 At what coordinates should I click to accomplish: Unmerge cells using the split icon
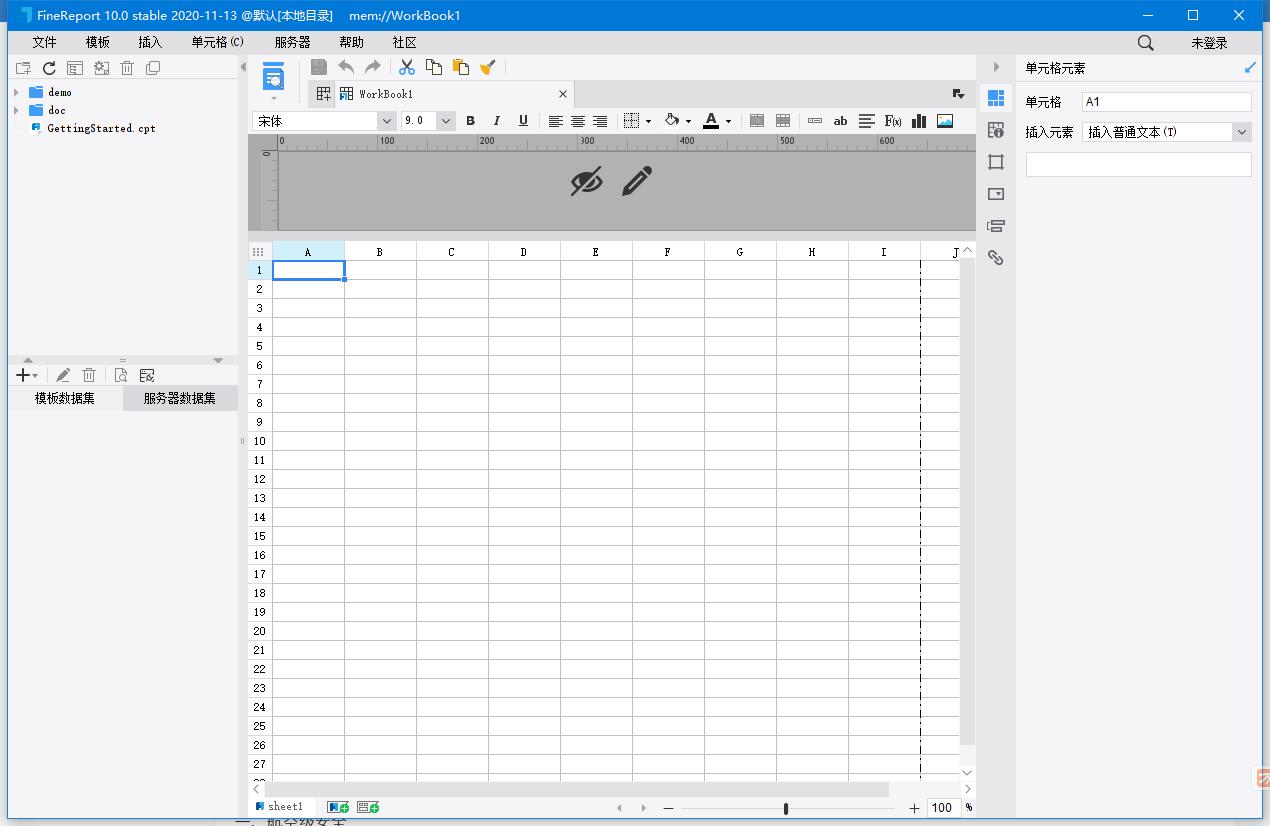783,121
